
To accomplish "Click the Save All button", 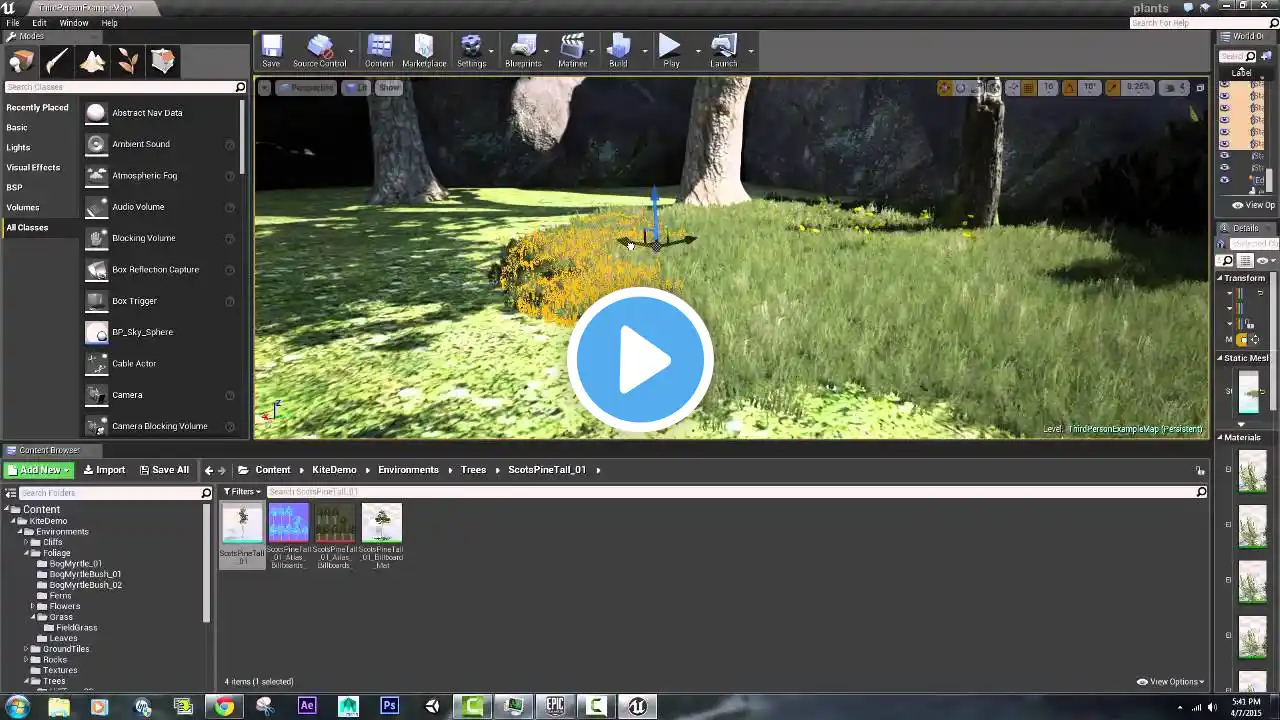I will coord(164,470).
